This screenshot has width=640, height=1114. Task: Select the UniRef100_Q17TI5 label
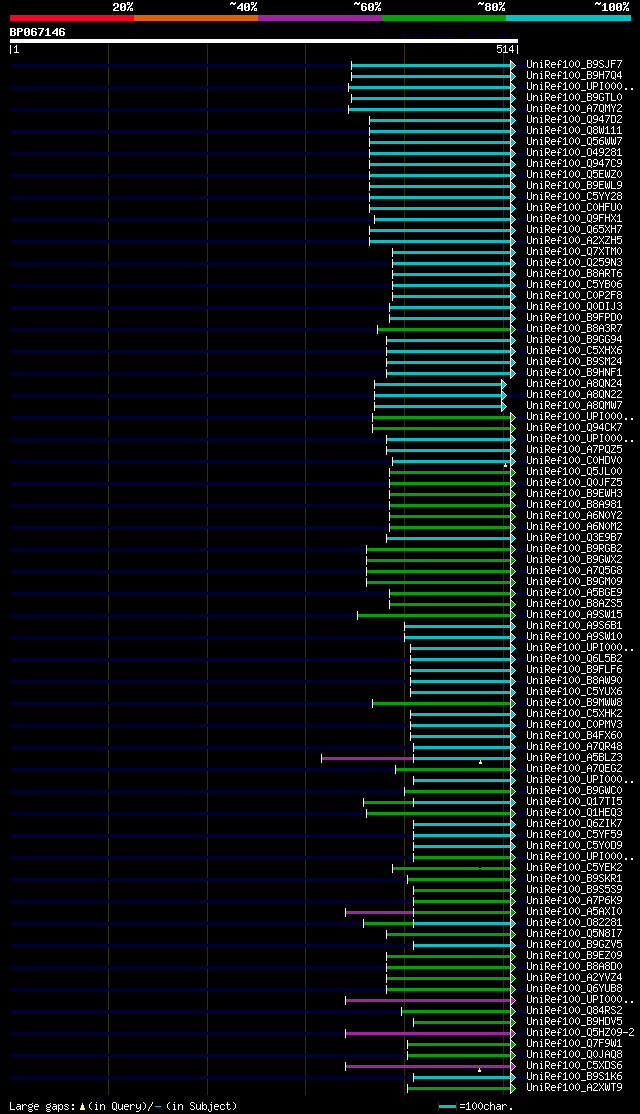pos(575,802)
